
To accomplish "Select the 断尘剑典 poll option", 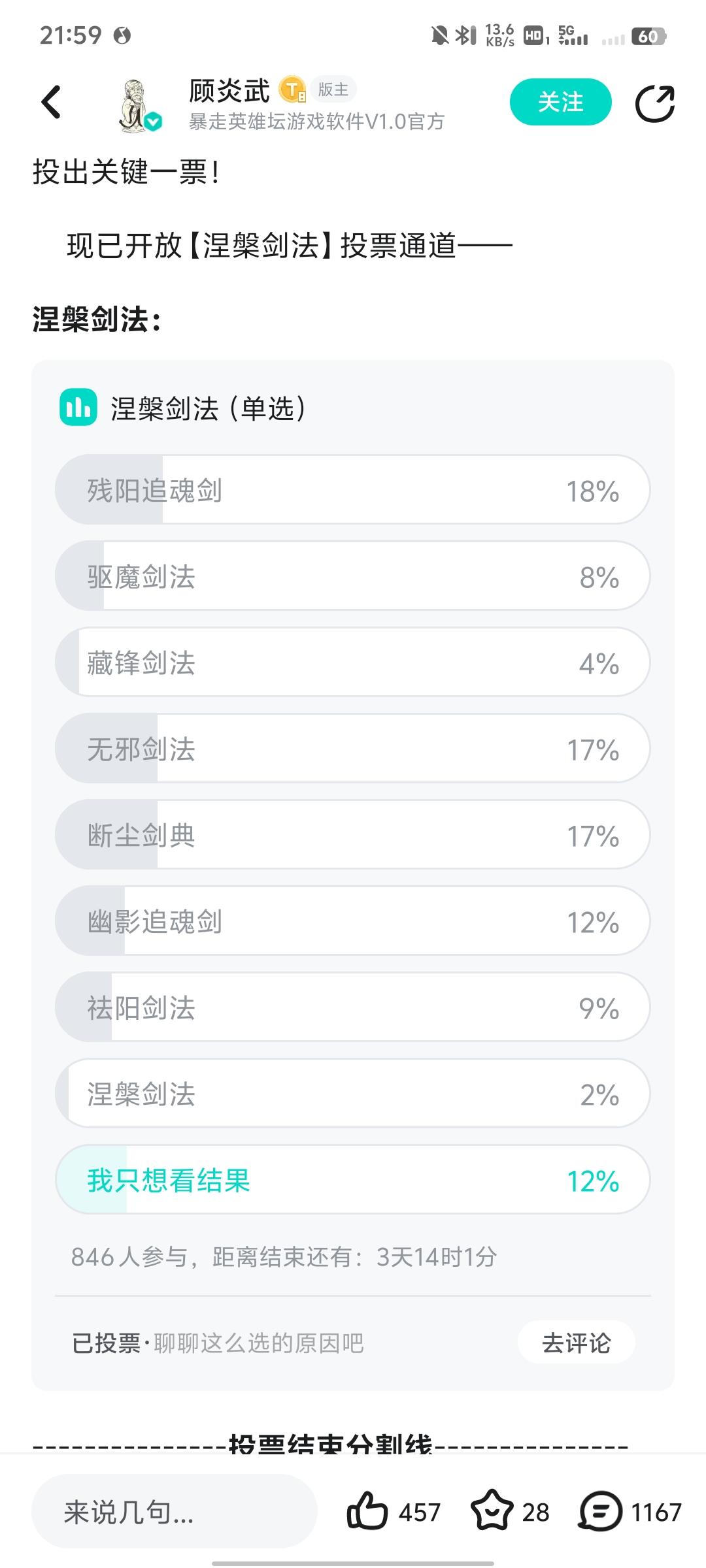I will point(352,835).
